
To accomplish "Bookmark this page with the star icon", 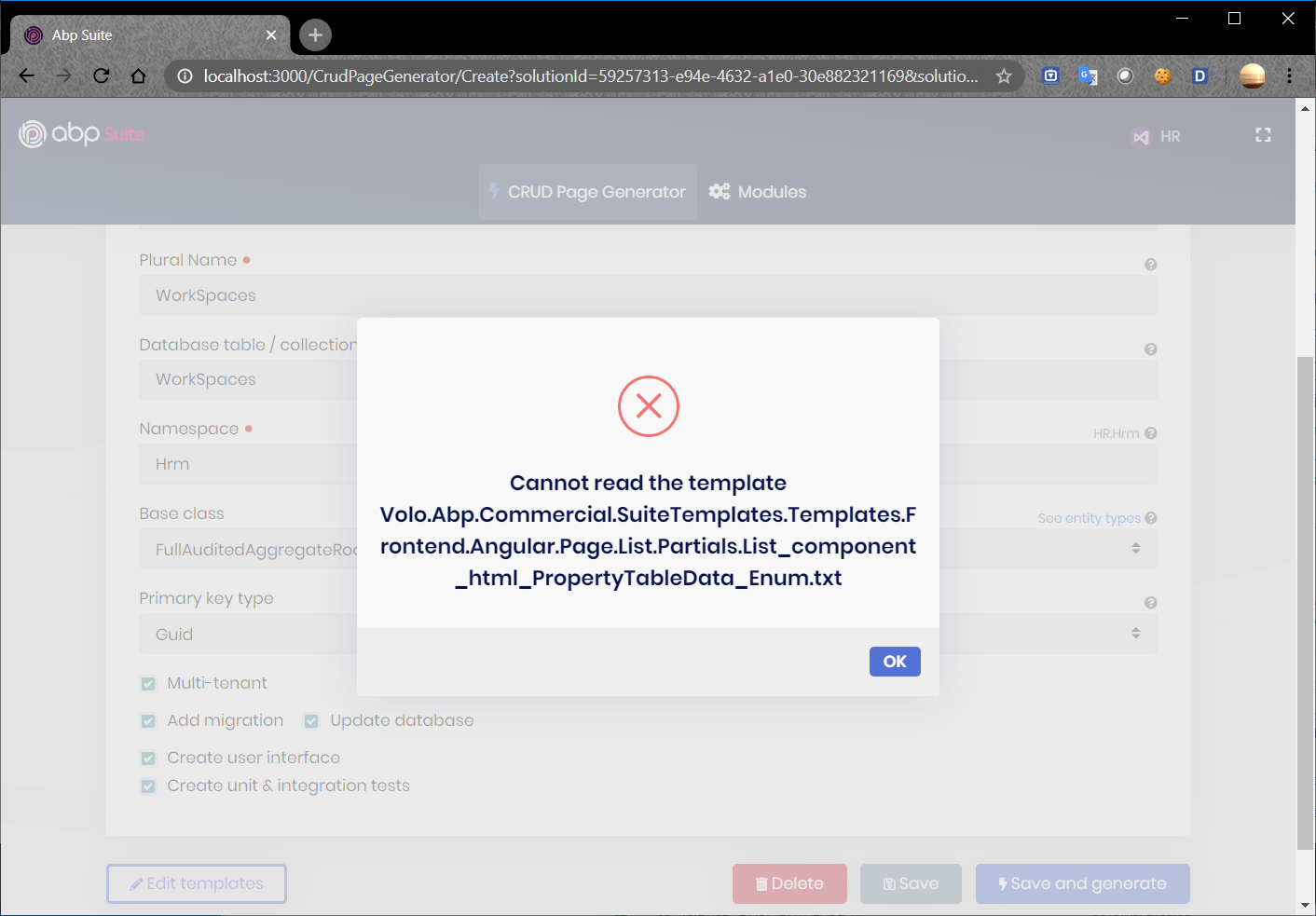I will click(1004, 76).
